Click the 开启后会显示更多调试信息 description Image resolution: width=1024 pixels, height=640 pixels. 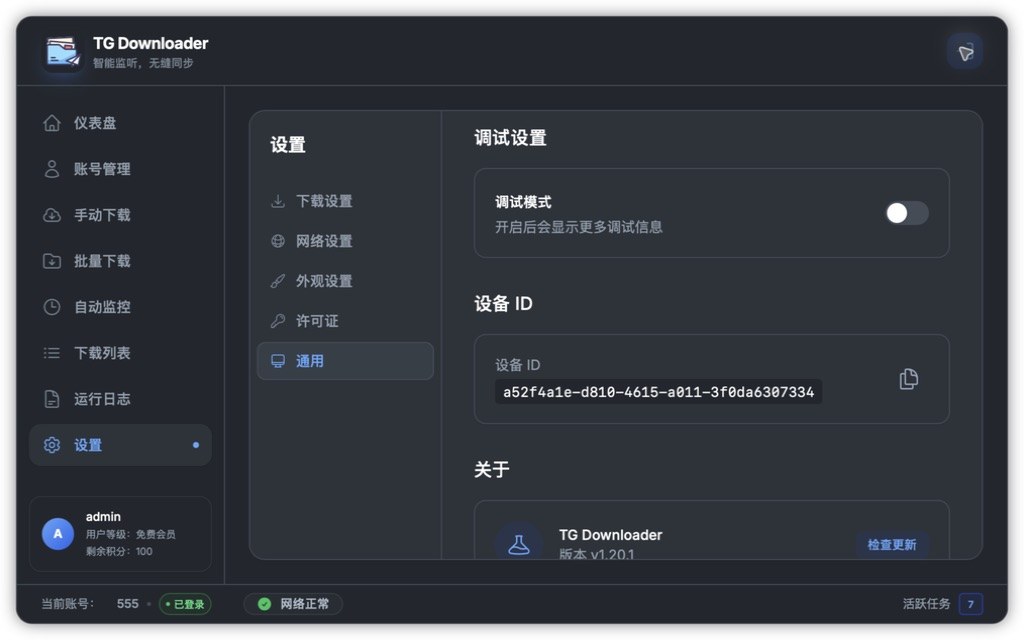point(579,227)
